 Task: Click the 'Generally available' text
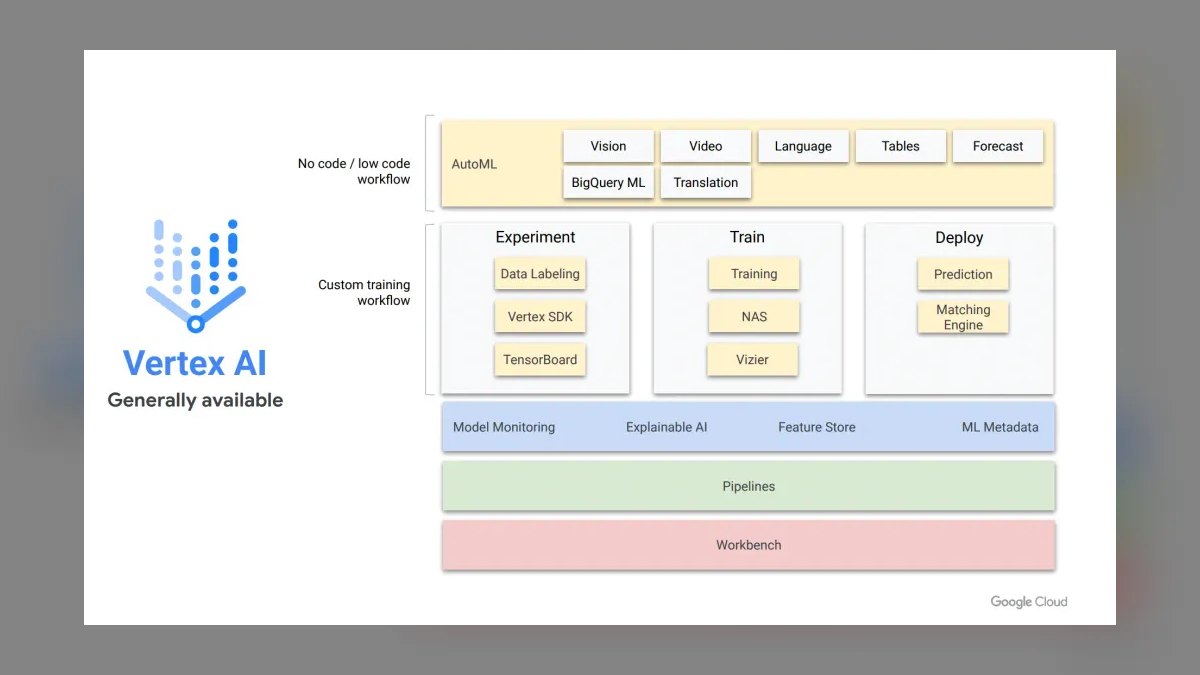[x=195, y=401]
